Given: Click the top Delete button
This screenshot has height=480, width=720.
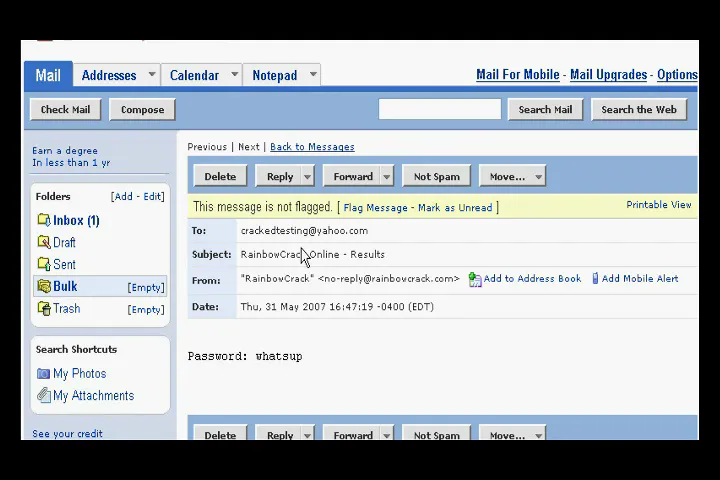Looking at the screenshot, I should point(220,176).
